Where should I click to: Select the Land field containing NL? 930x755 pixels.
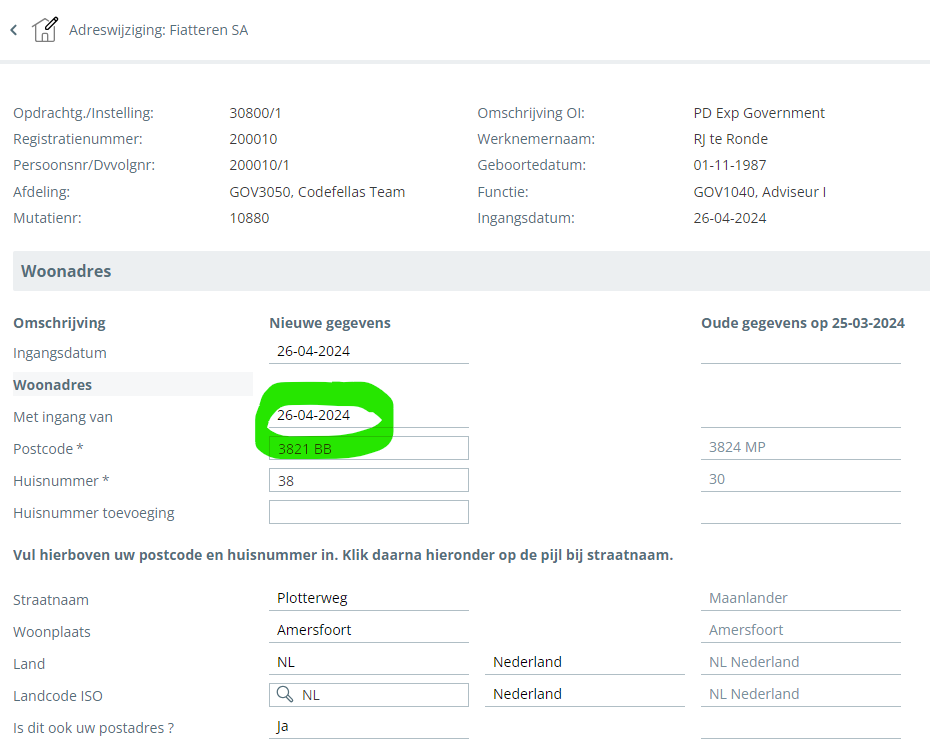(x=368, y=662)
